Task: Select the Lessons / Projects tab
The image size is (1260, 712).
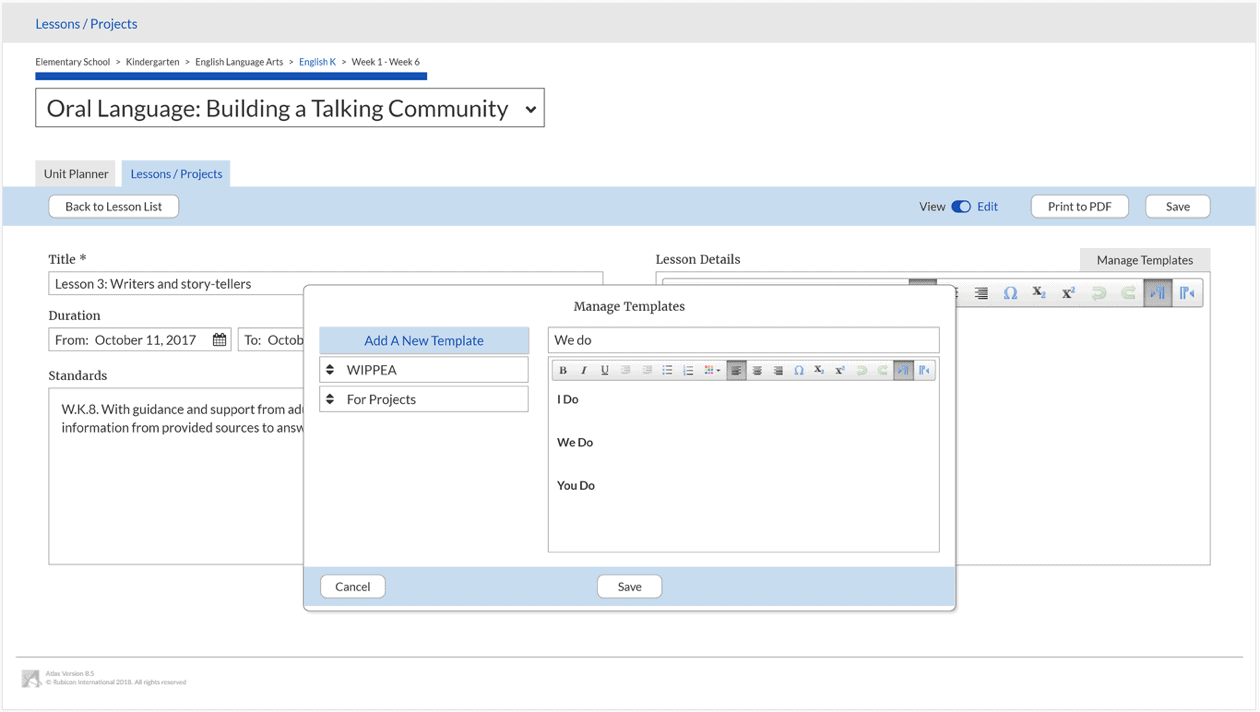Action: point(176,174)
